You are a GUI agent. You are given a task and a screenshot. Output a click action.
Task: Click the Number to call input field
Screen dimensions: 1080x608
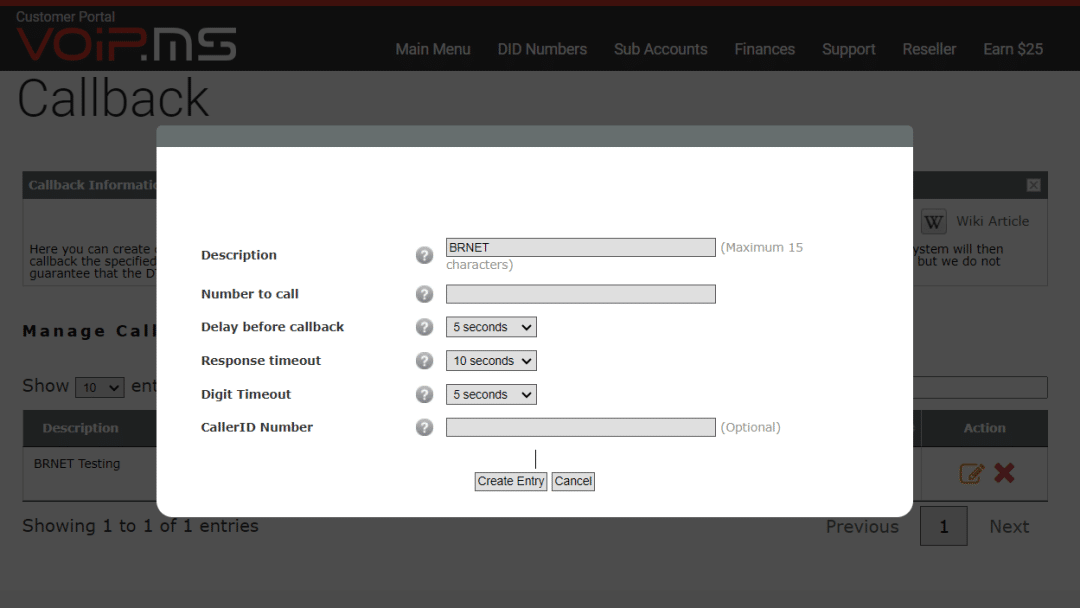[x=580, y=294]
